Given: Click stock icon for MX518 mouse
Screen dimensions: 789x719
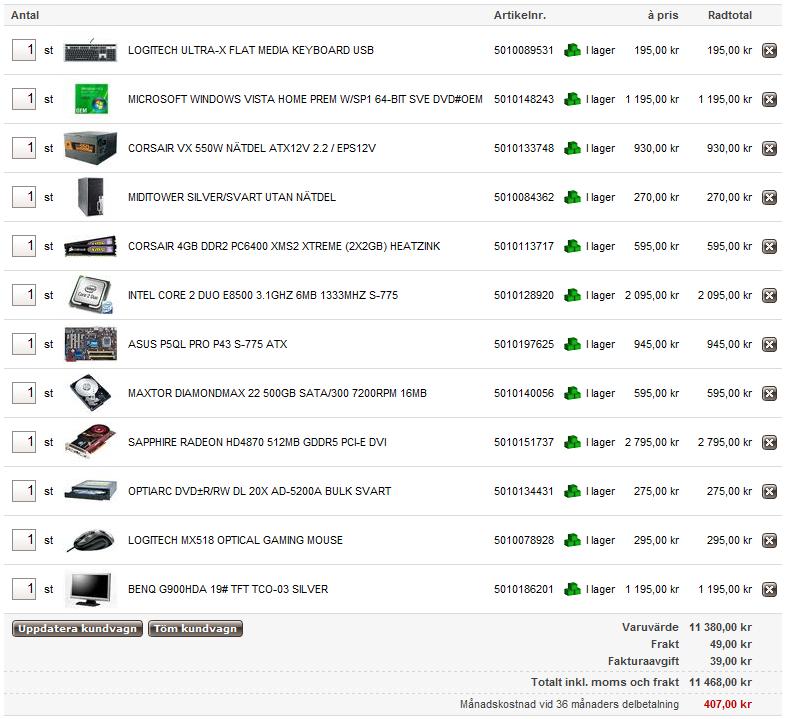Looking at the screenshot, I should pos(573,540).
